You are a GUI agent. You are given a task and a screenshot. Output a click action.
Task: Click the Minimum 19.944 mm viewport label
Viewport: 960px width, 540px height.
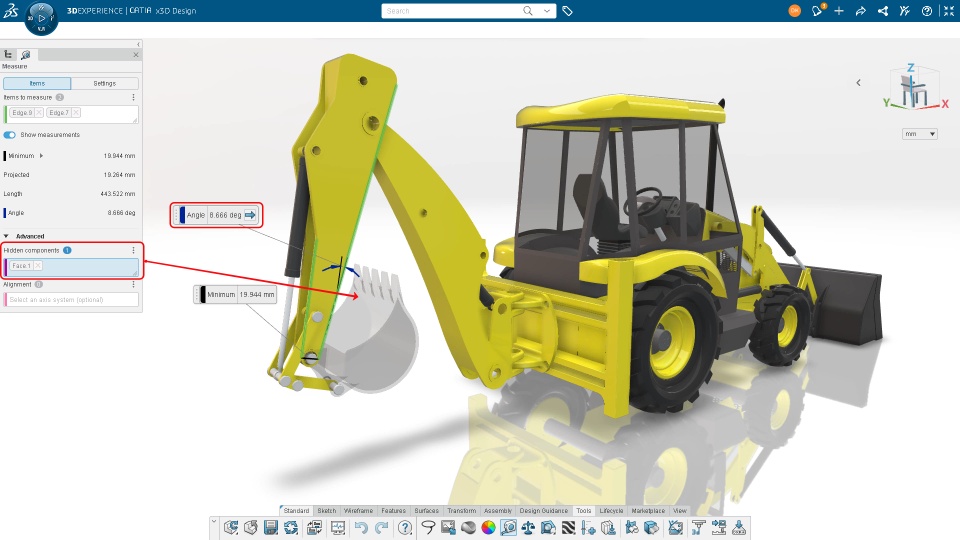(235, 294)
